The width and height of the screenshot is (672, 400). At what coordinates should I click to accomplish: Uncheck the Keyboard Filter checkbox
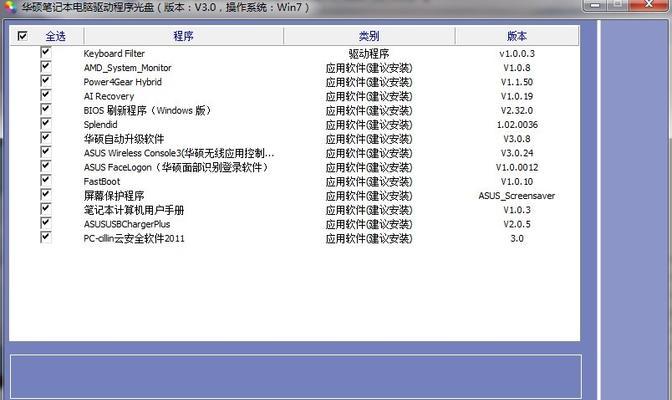coord(46,52)
